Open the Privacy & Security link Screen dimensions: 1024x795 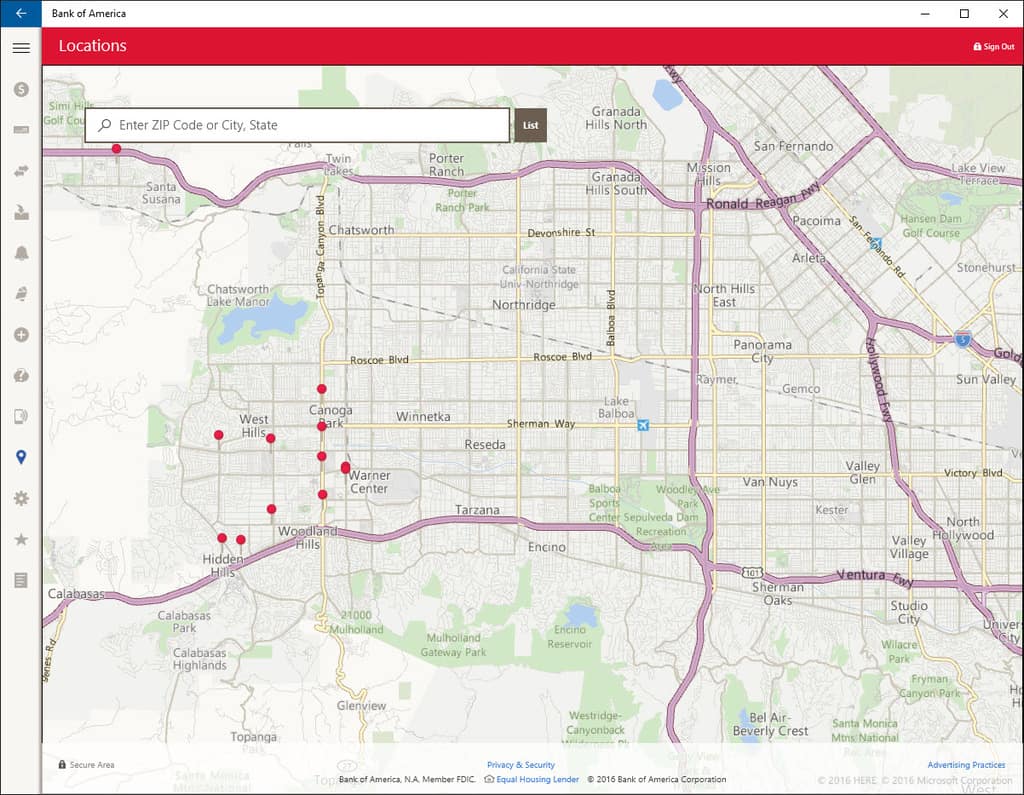(520, 764)
